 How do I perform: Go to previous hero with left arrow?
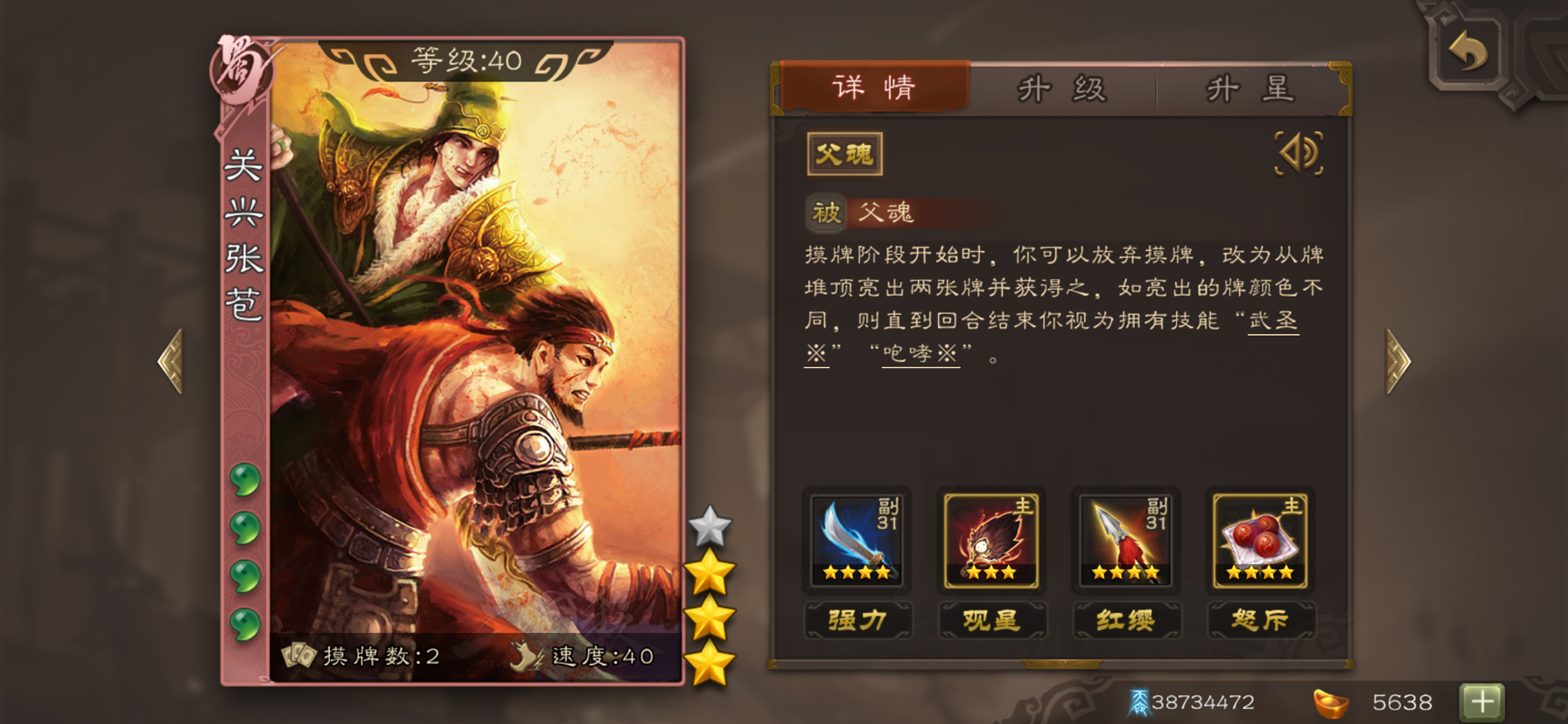171,361
